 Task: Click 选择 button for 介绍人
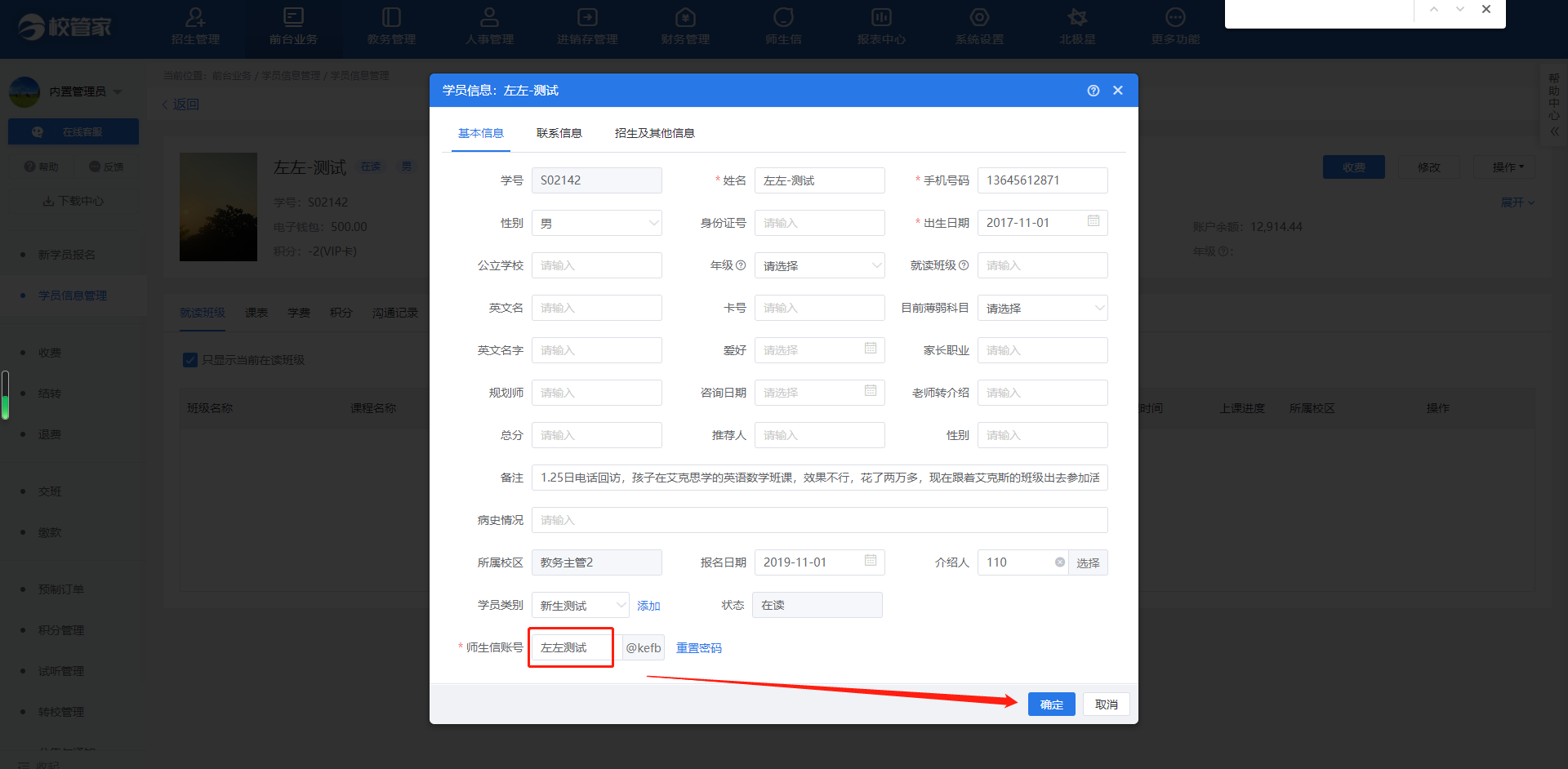[x=1088, y=562]
